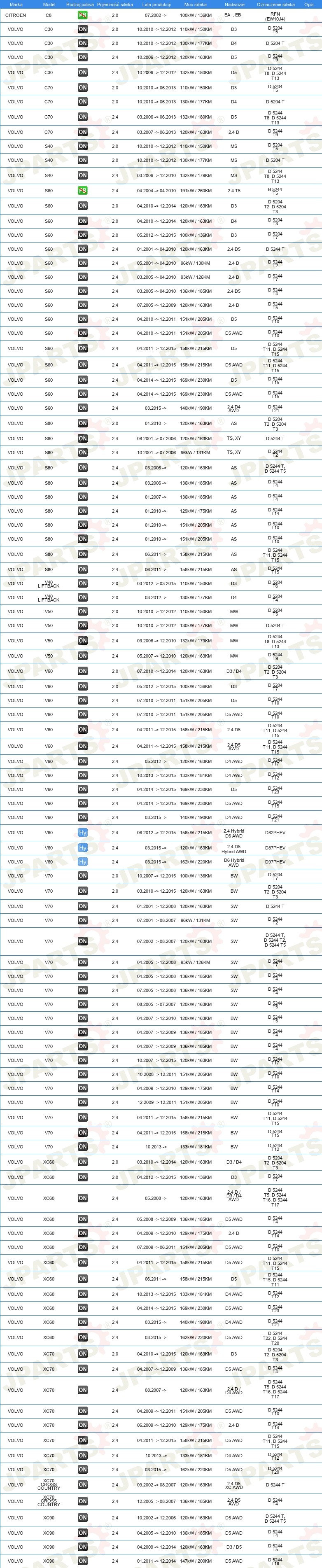Click ON fuel icon in V50 132kW row
322x1568 pixels.
[82, 640]
